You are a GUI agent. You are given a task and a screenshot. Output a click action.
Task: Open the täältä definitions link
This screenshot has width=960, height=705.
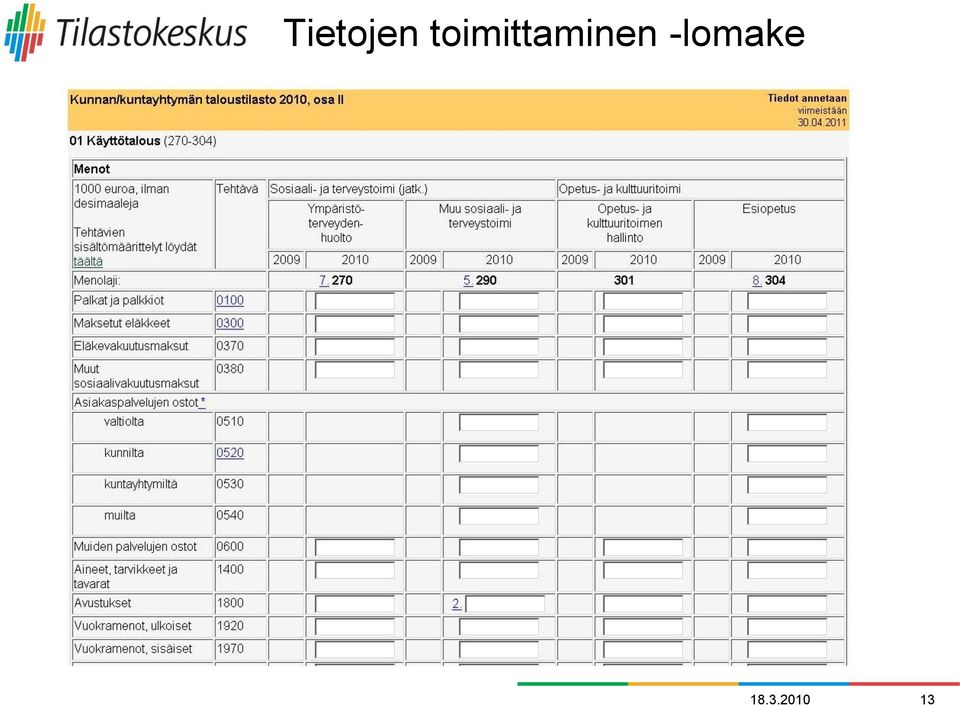pos(88,261)
